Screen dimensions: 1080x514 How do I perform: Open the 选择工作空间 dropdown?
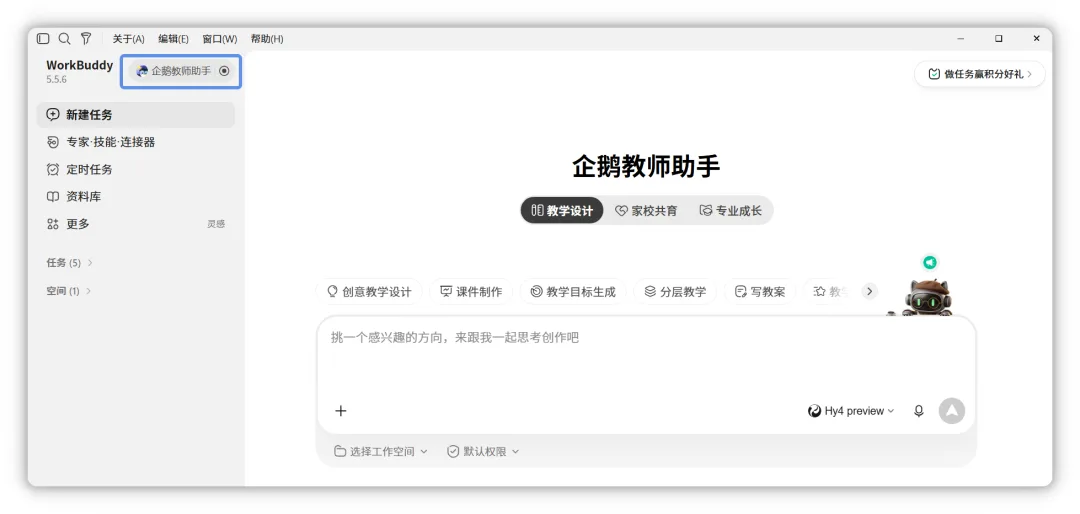click(381, 451)
